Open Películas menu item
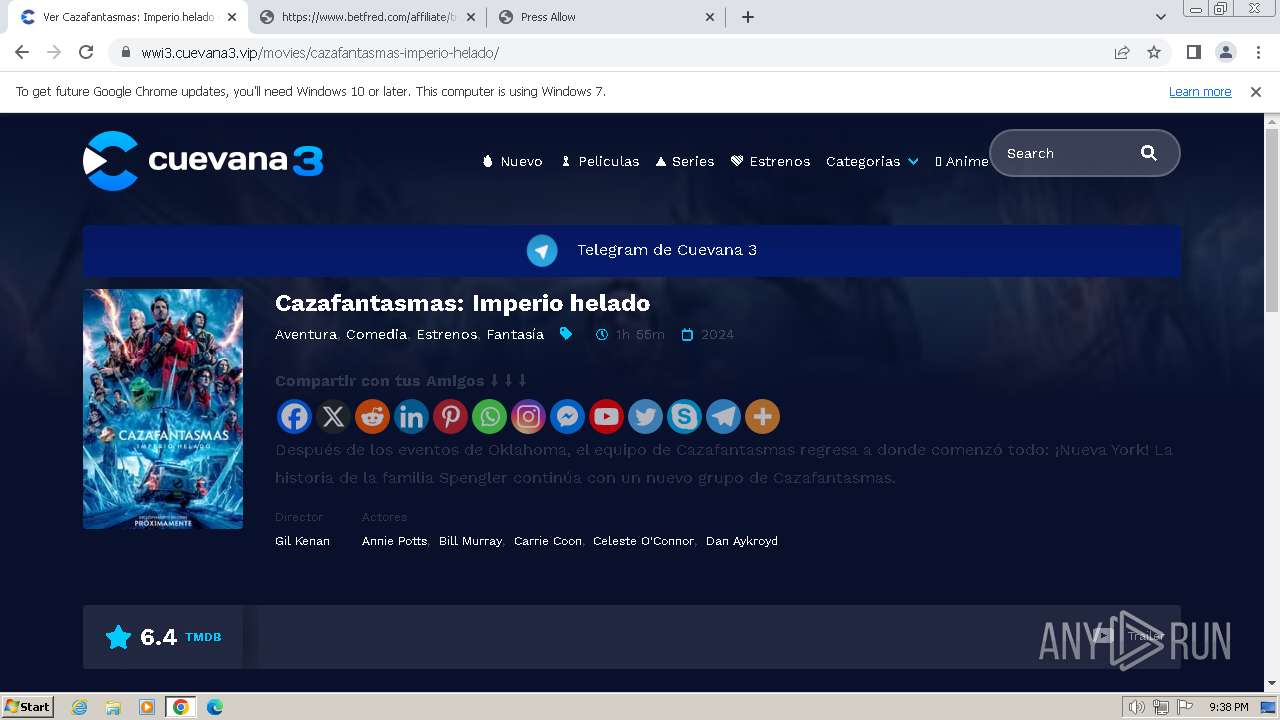 pos(600,161)
